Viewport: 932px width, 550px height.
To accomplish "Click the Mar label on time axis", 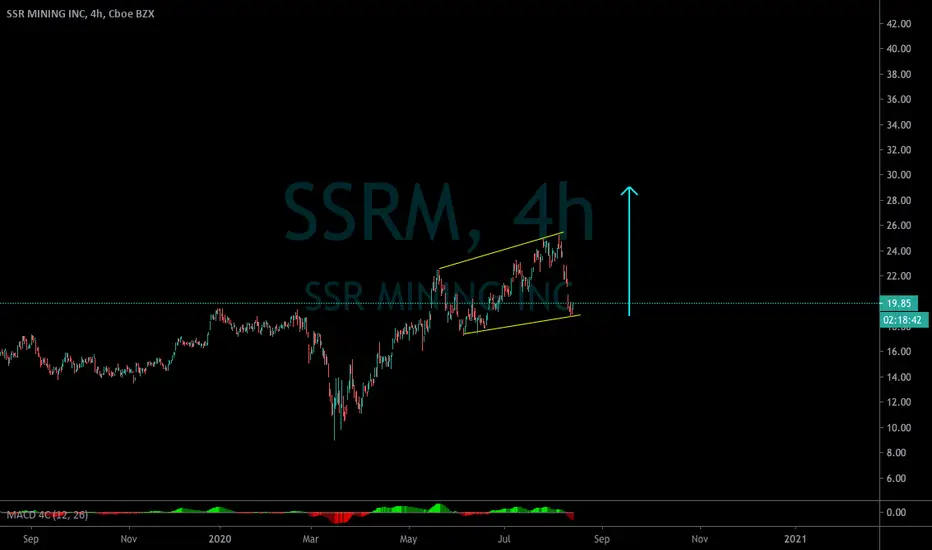I will (310, 539).
